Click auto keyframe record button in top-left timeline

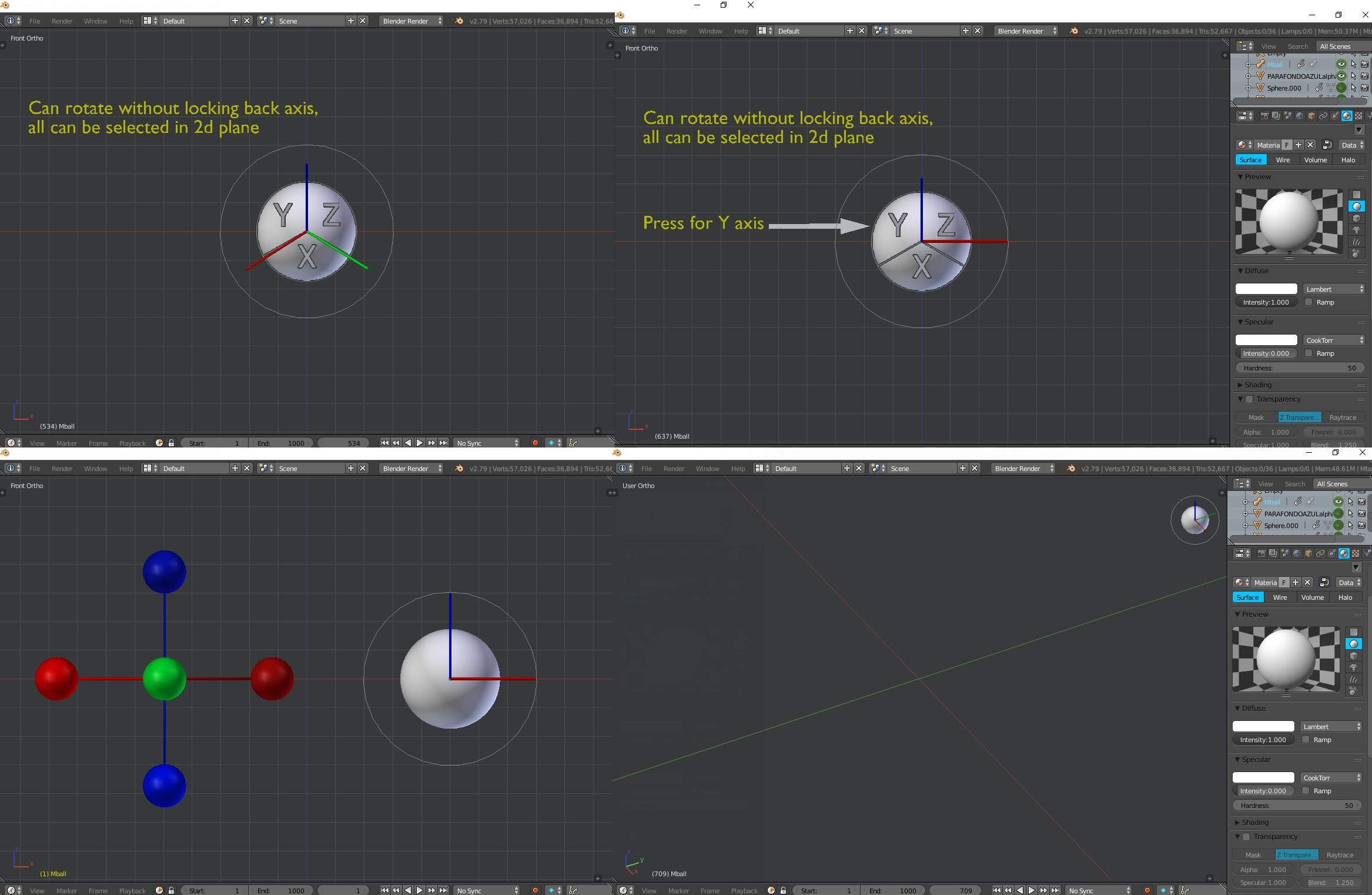pos(535,443)
